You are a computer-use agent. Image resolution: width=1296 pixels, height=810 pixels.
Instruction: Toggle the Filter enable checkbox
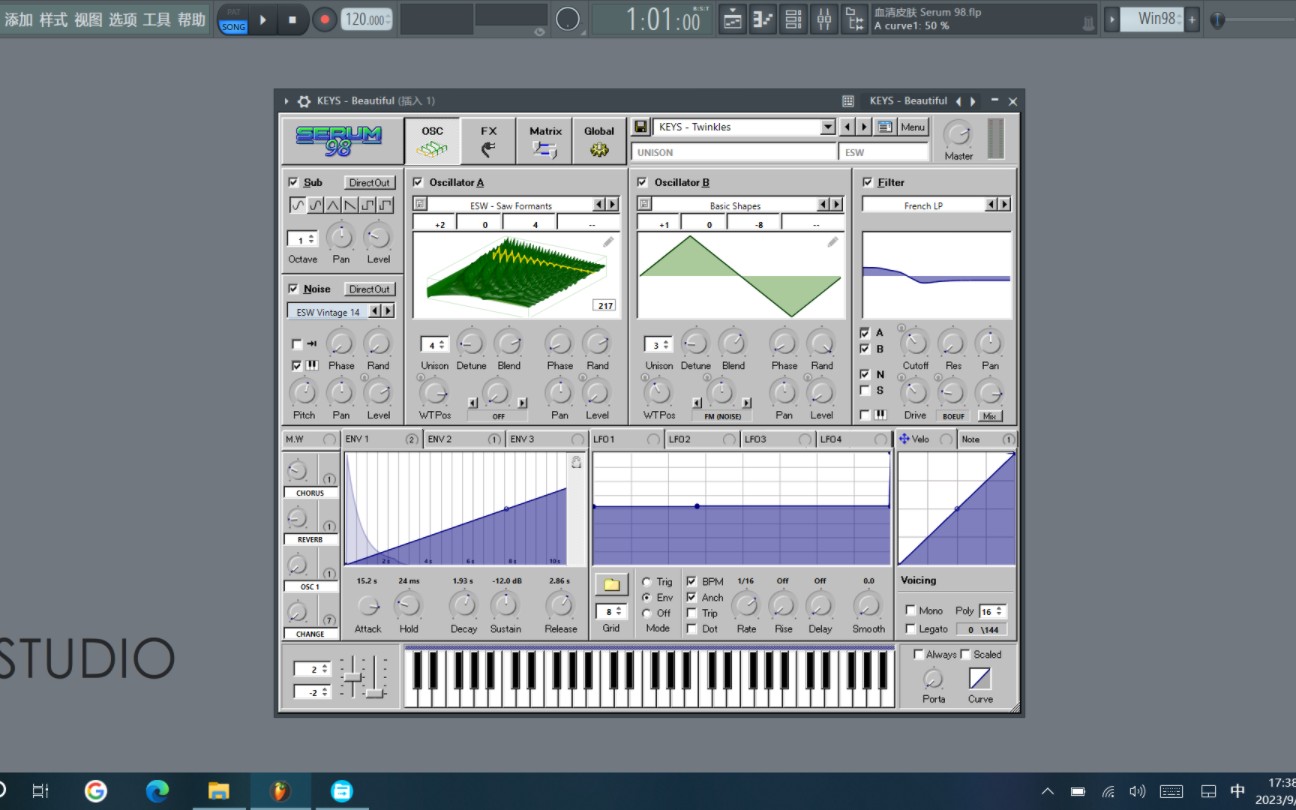pyautogui.click(x=867, y=182)
